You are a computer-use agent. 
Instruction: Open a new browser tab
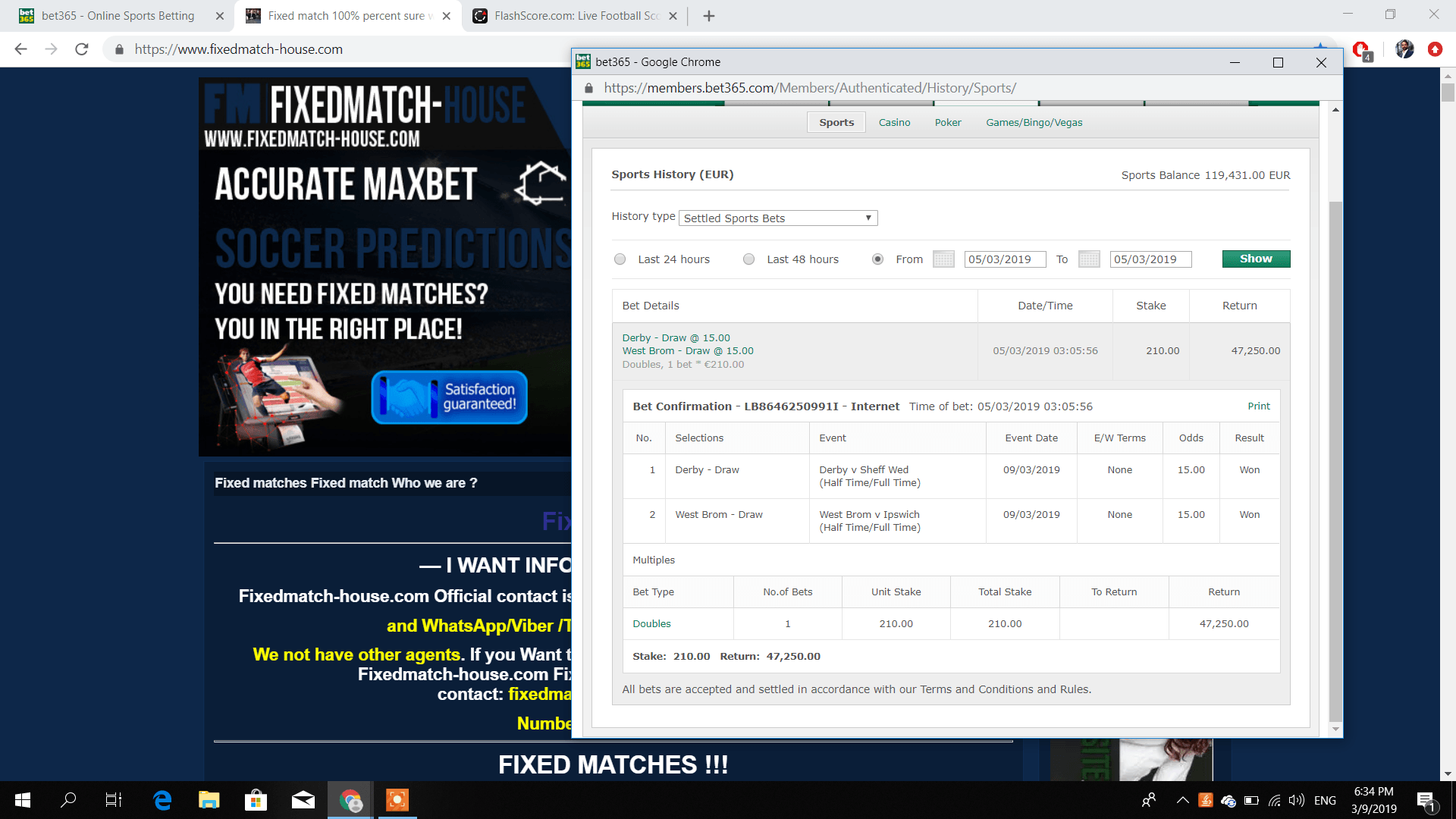click(x=709, y=16)
